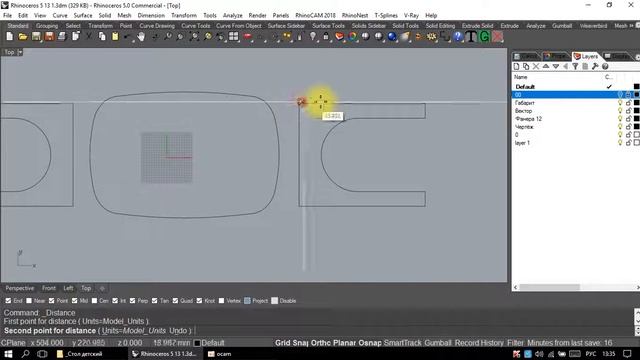The height and width of the screenshot is (360, 640).
Task: Click the Zoom Extents icon
Action: (195, 37)
